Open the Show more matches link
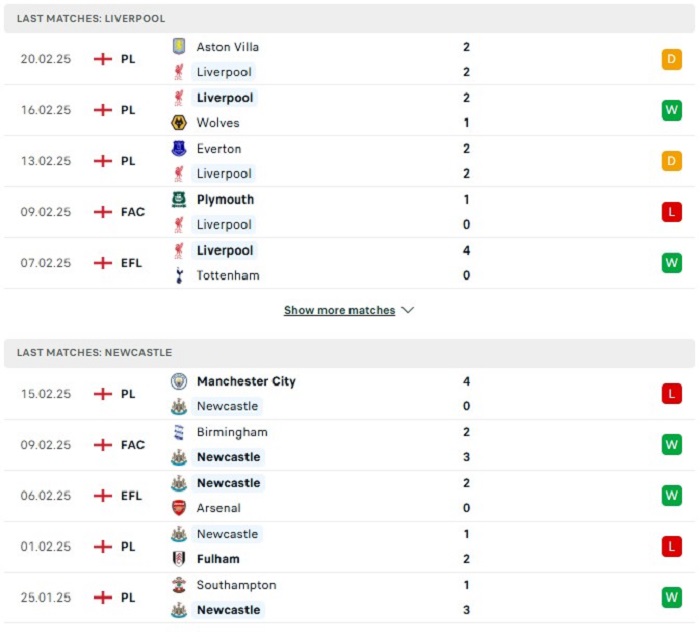This screenshot has height=637, width=700. click(339, 310)
